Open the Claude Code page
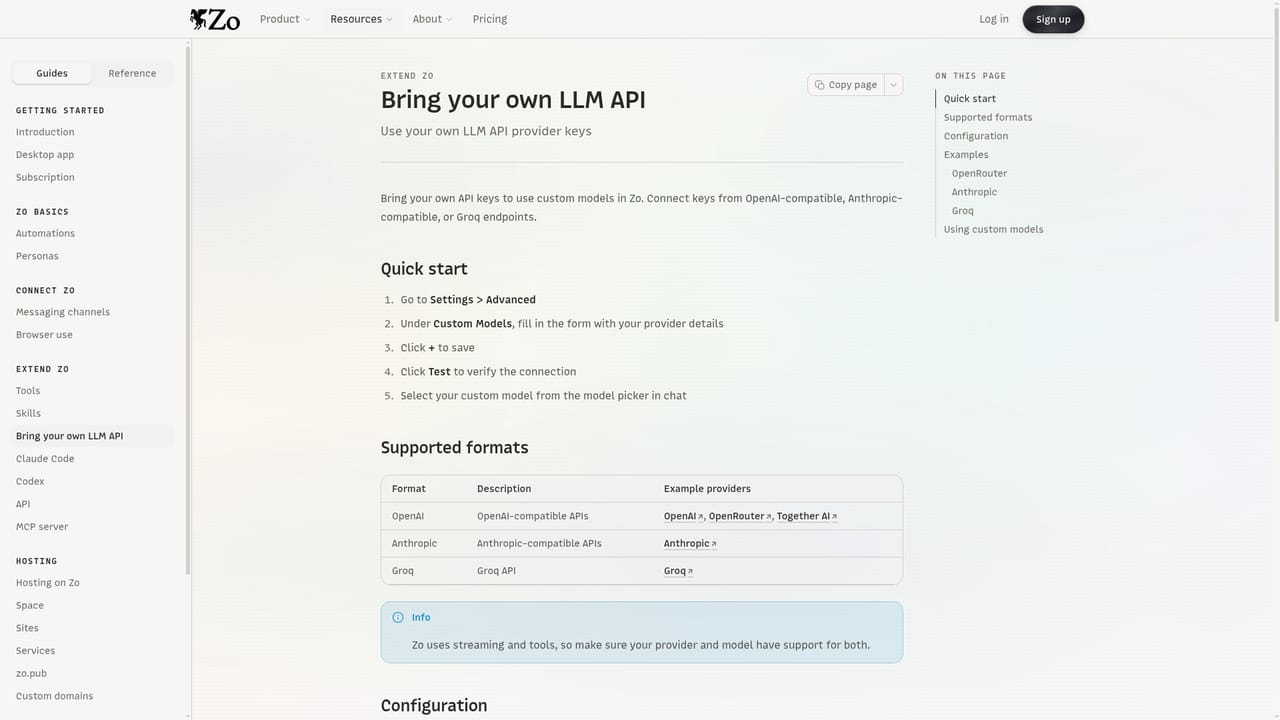Image resolution: width=1280 pixels, height=720 pixels. click(45, 459)
